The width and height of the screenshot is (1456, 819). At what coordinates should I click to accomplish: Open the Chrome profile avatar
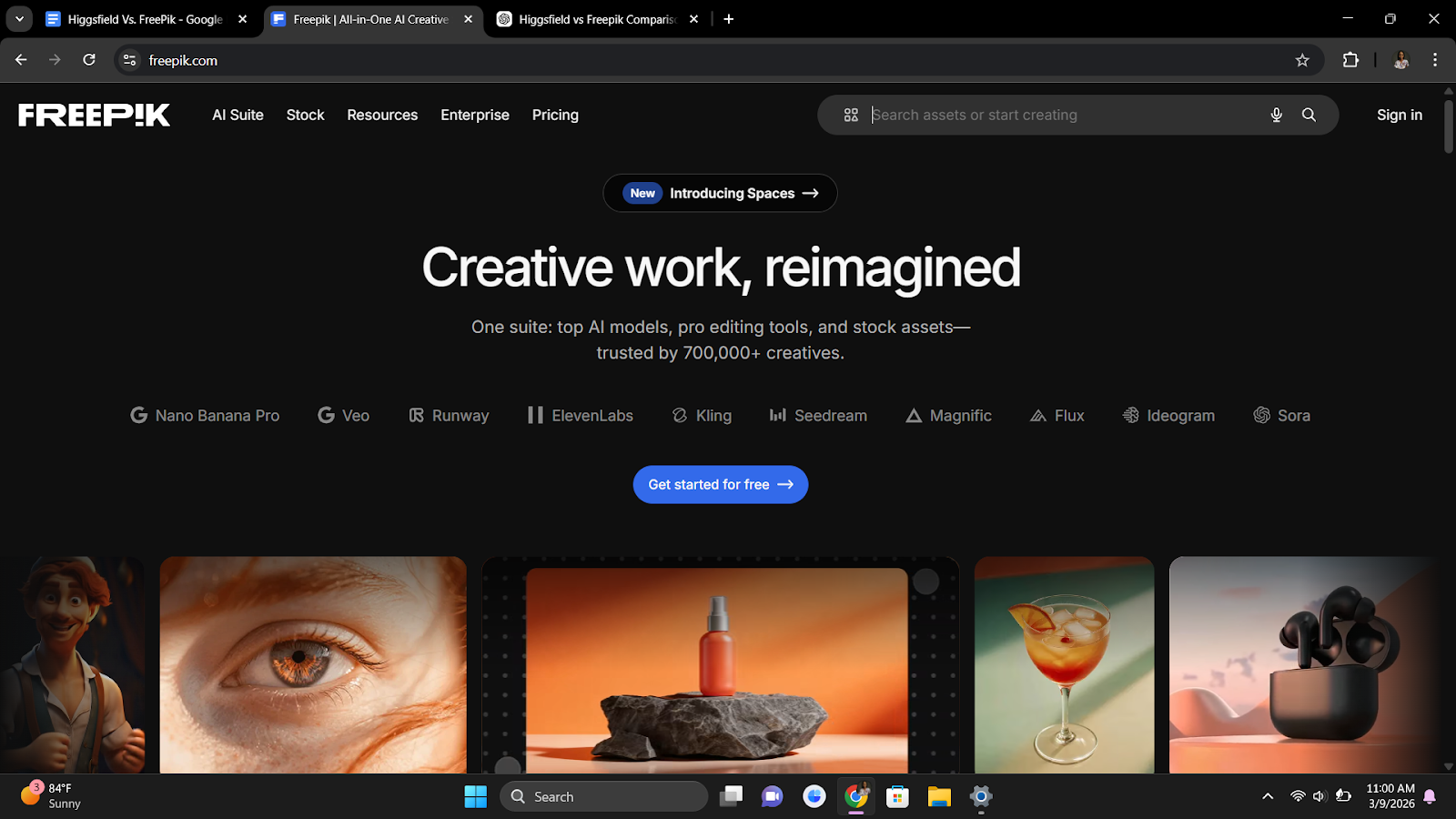click(1401, 60)
